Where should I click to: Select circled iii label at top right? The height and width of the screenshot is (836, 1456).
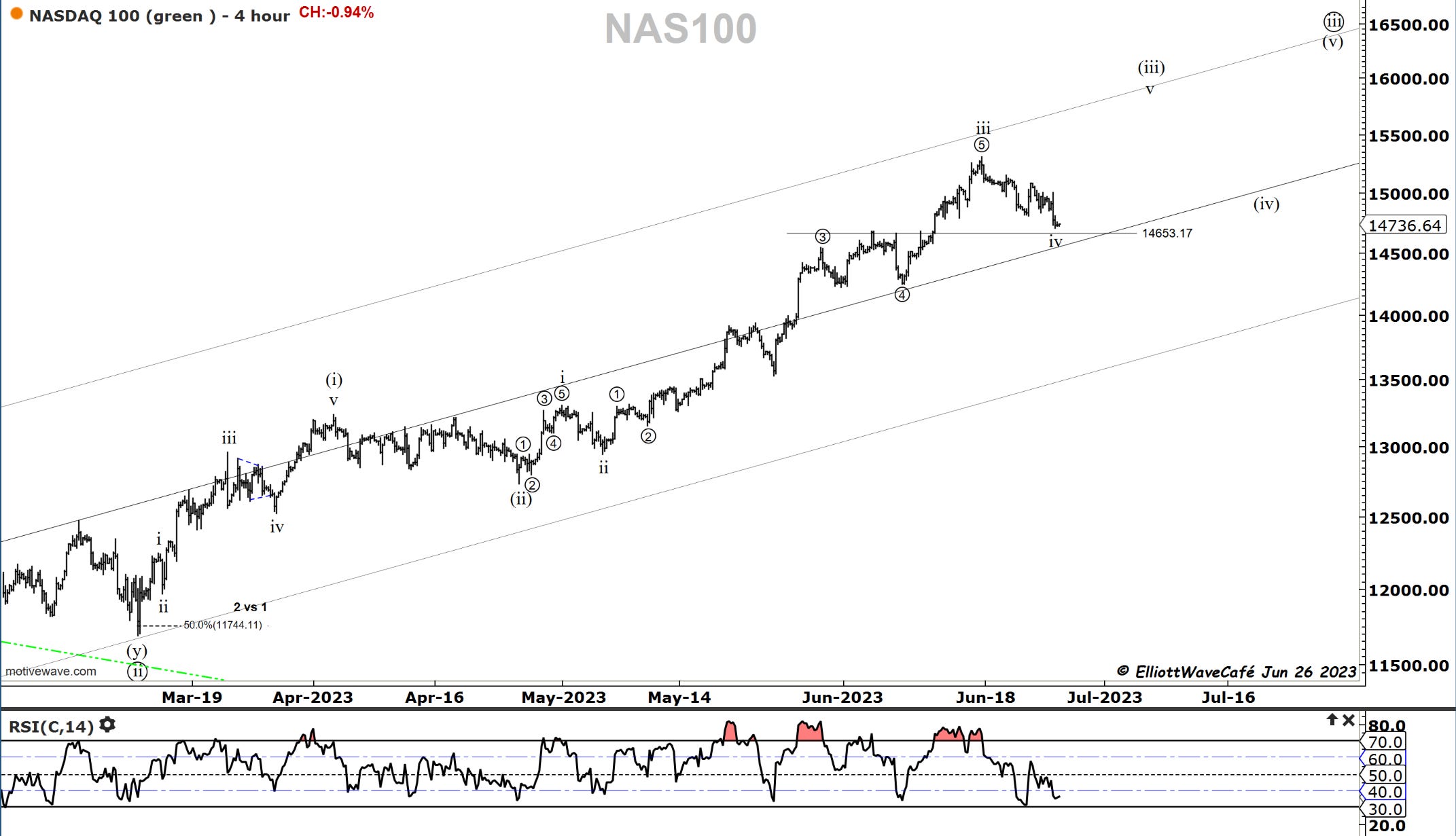click(x=1334, y=22)
